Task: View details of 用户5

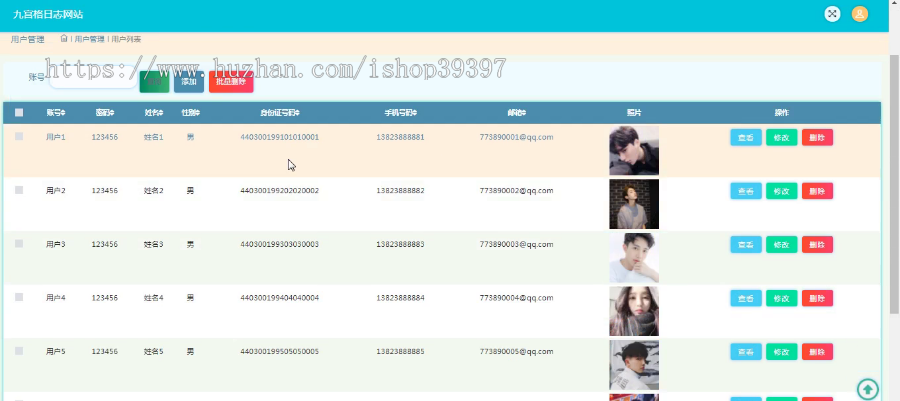Action: (x=746, y=352)
